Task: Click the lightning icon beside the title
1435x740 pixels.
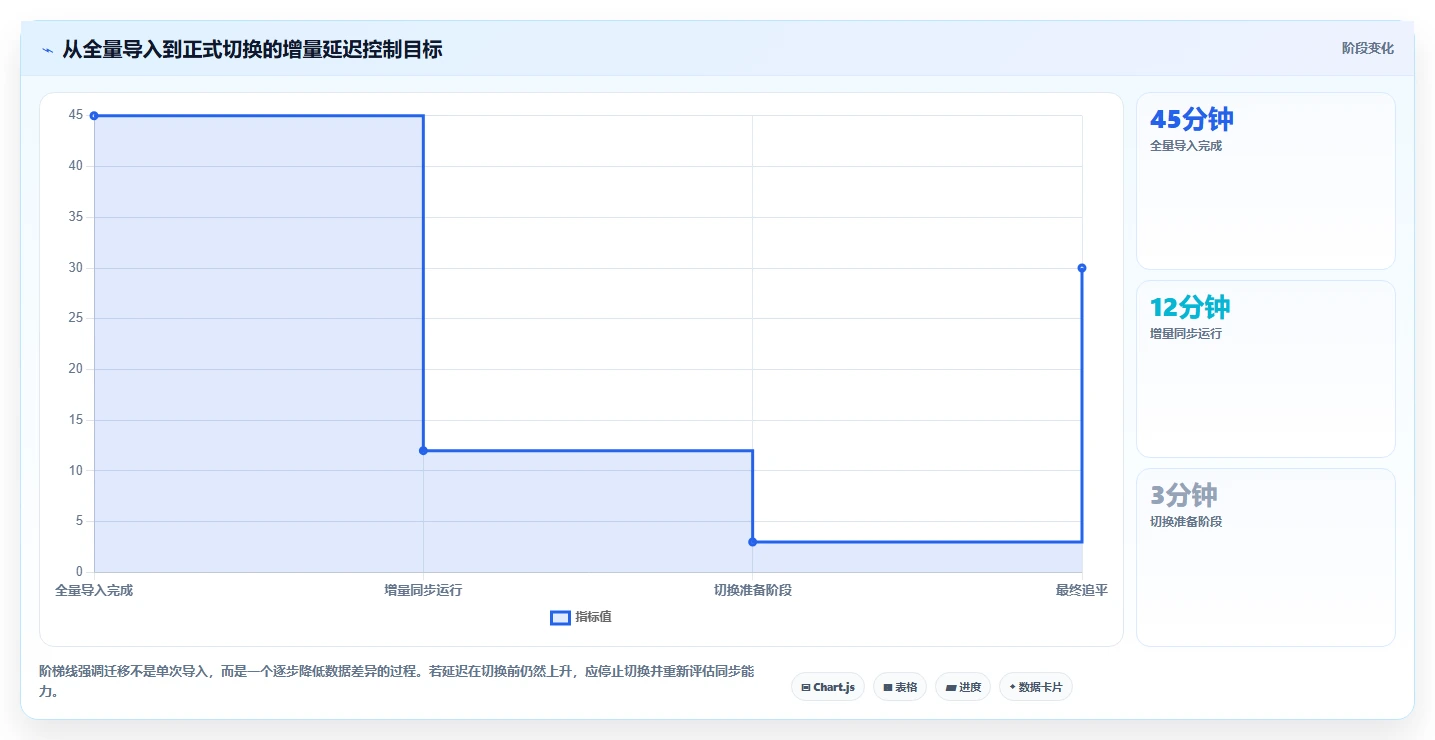Action: point(48,49)
